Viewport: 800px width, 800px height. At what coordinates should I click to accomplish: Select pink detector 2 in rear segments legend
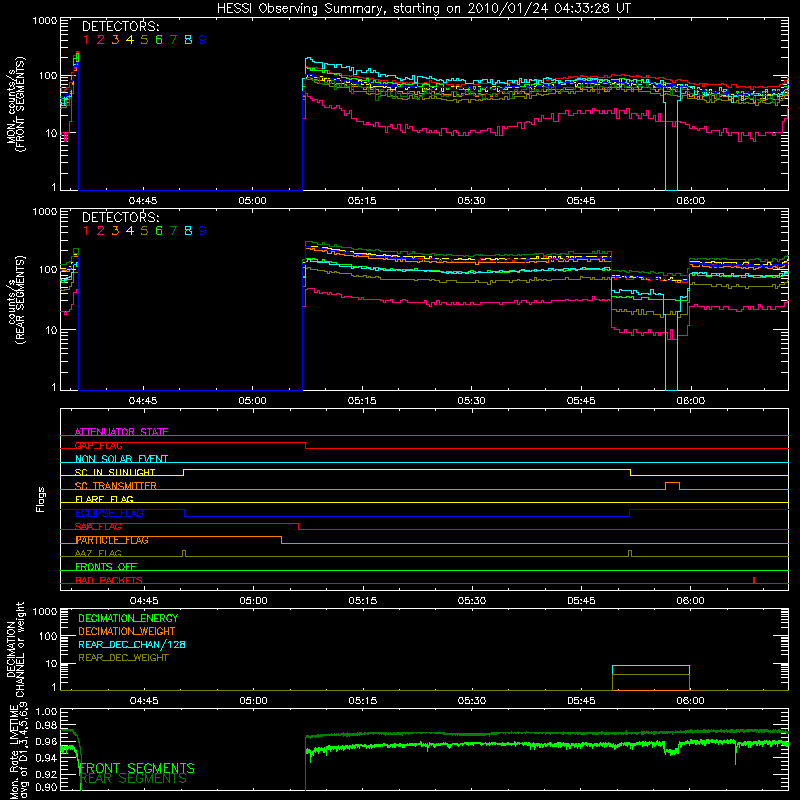tap(101, 231)
